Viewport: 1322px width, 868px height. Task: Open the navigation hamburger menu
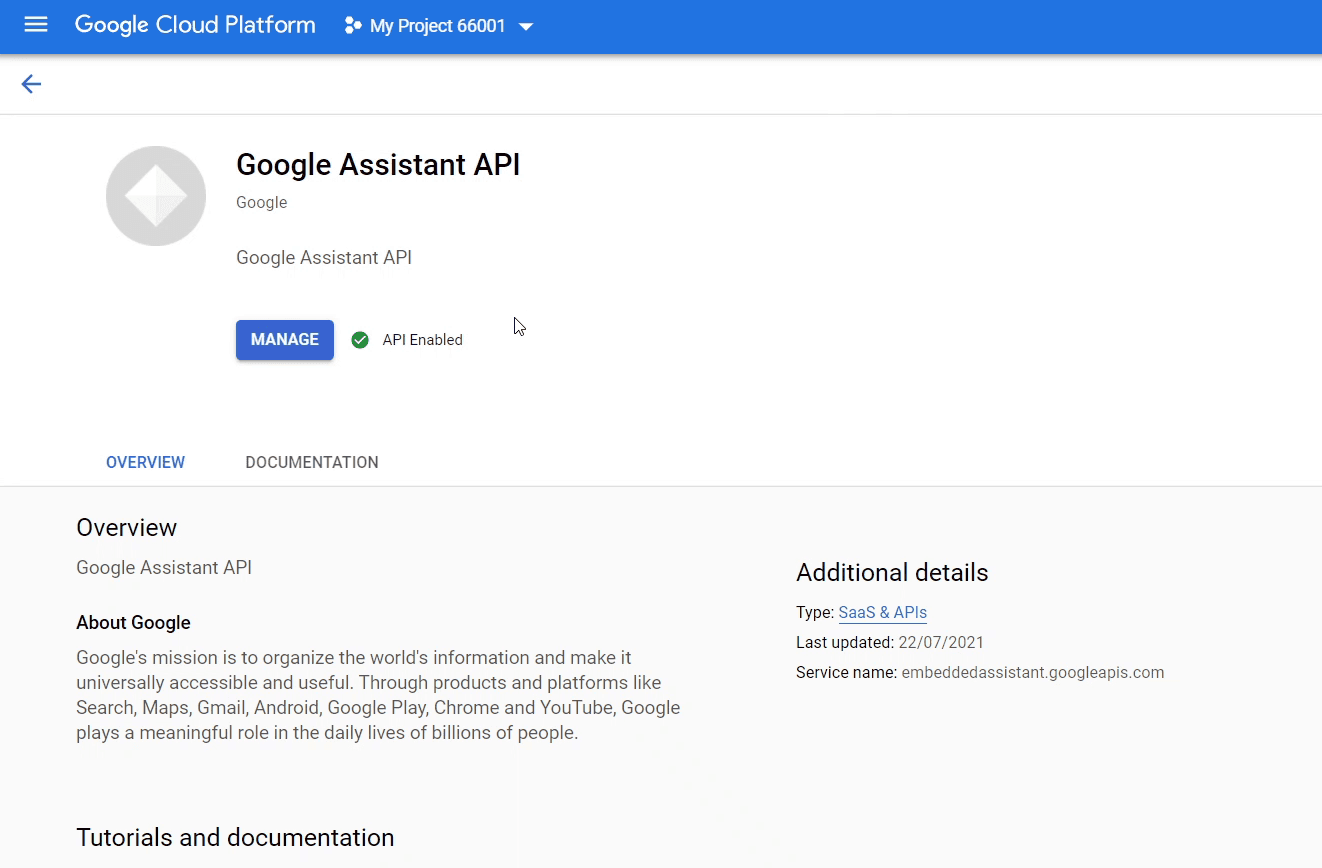(36, 25)
